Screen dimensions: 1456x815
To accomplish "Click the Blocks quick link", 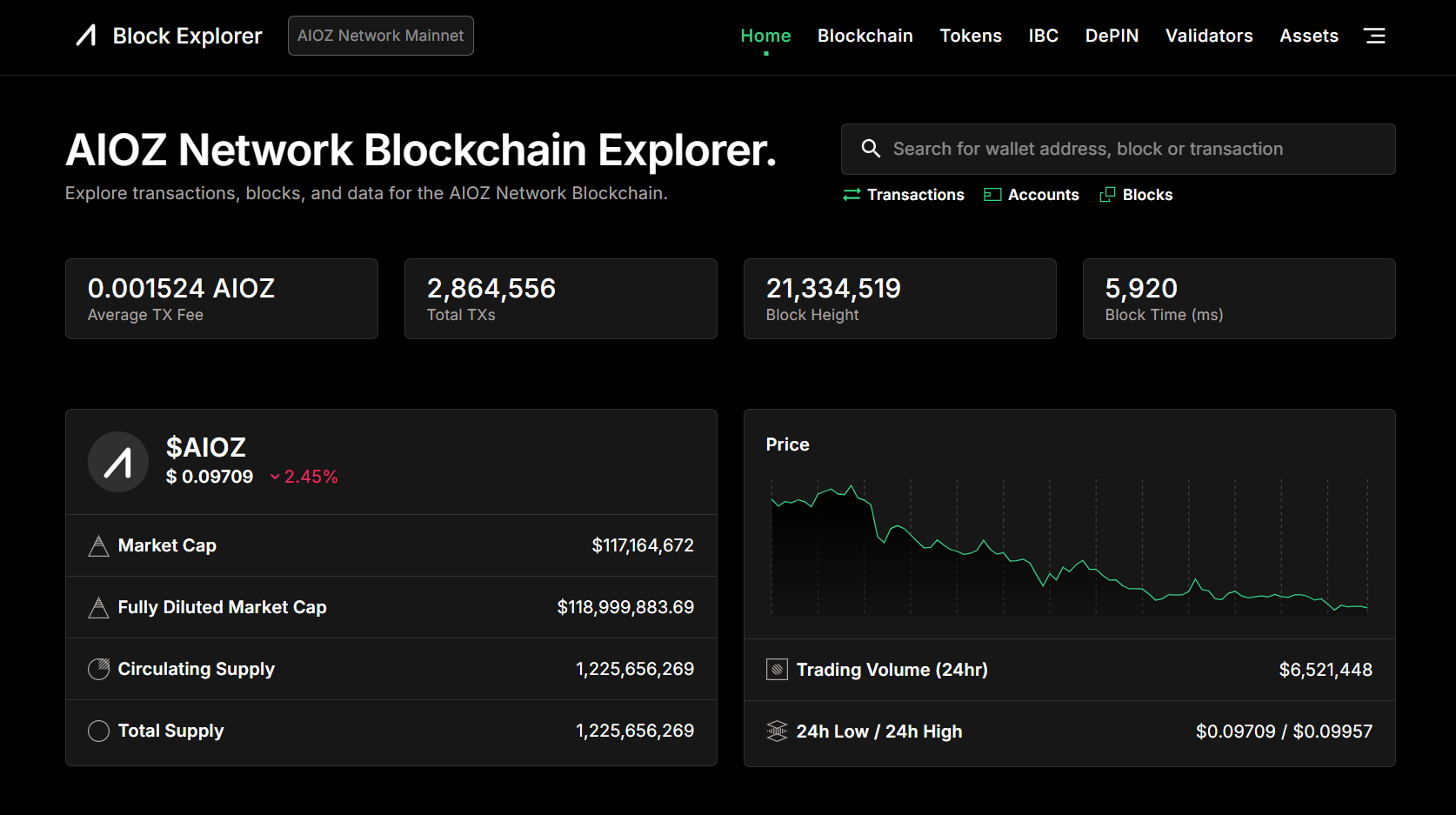I will point(1137,195).
